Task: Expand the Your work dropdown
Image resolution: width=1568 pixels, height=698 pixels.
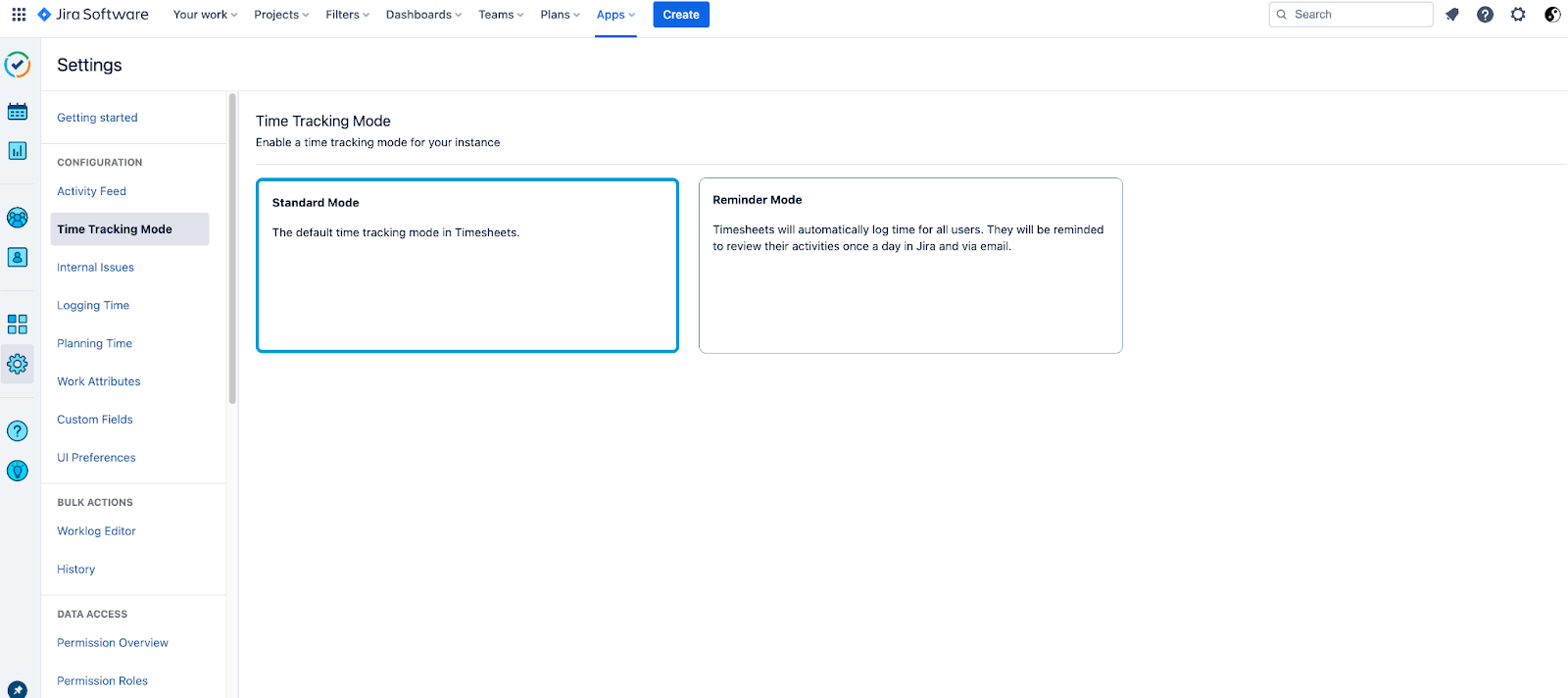Action: coord(205,15)
